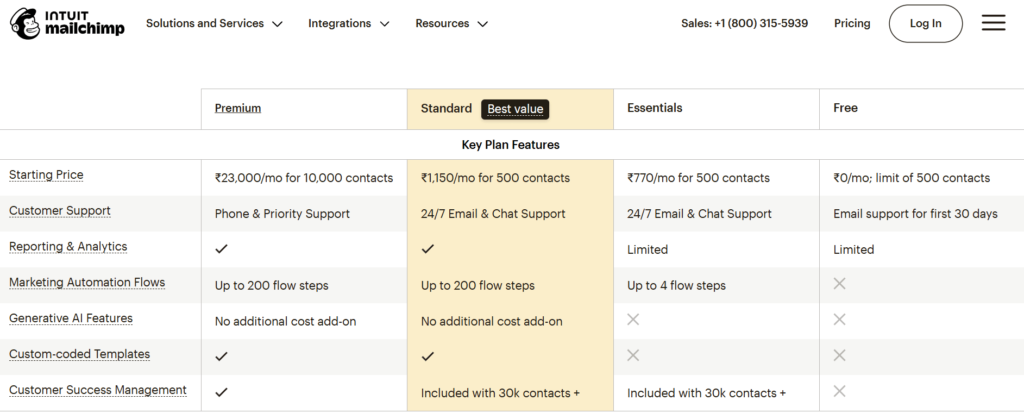1024x419 pixels.
Task: Click Premium Reporting & Analytics checkmark
Action: click(221, 249)
